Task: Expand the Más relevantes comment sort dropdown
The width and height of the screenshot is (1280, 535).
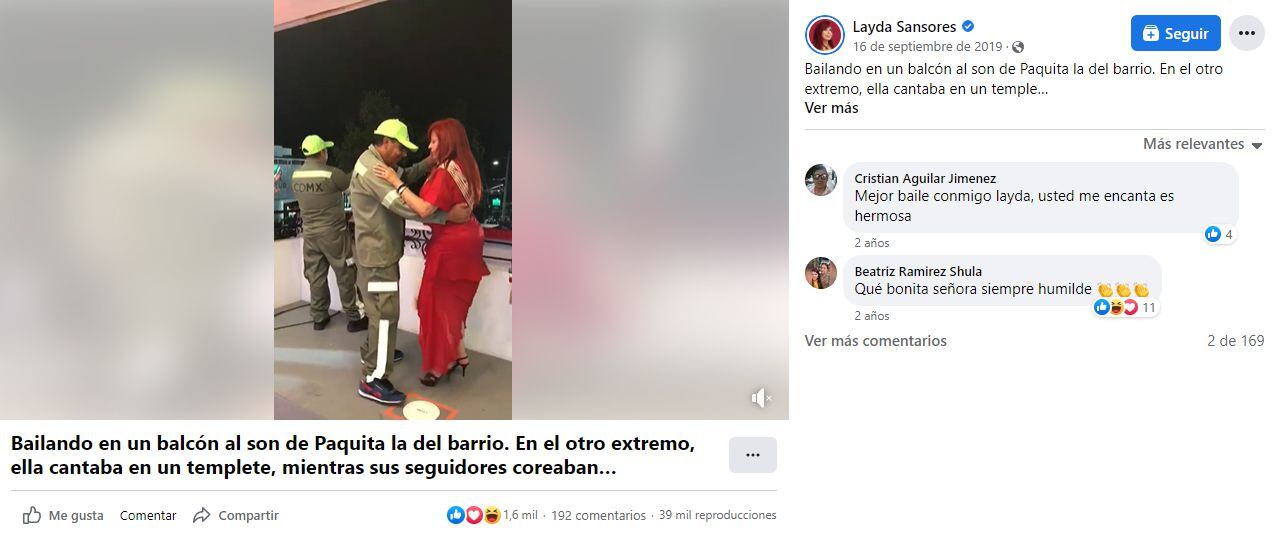Action: (x=1203, y=144)
